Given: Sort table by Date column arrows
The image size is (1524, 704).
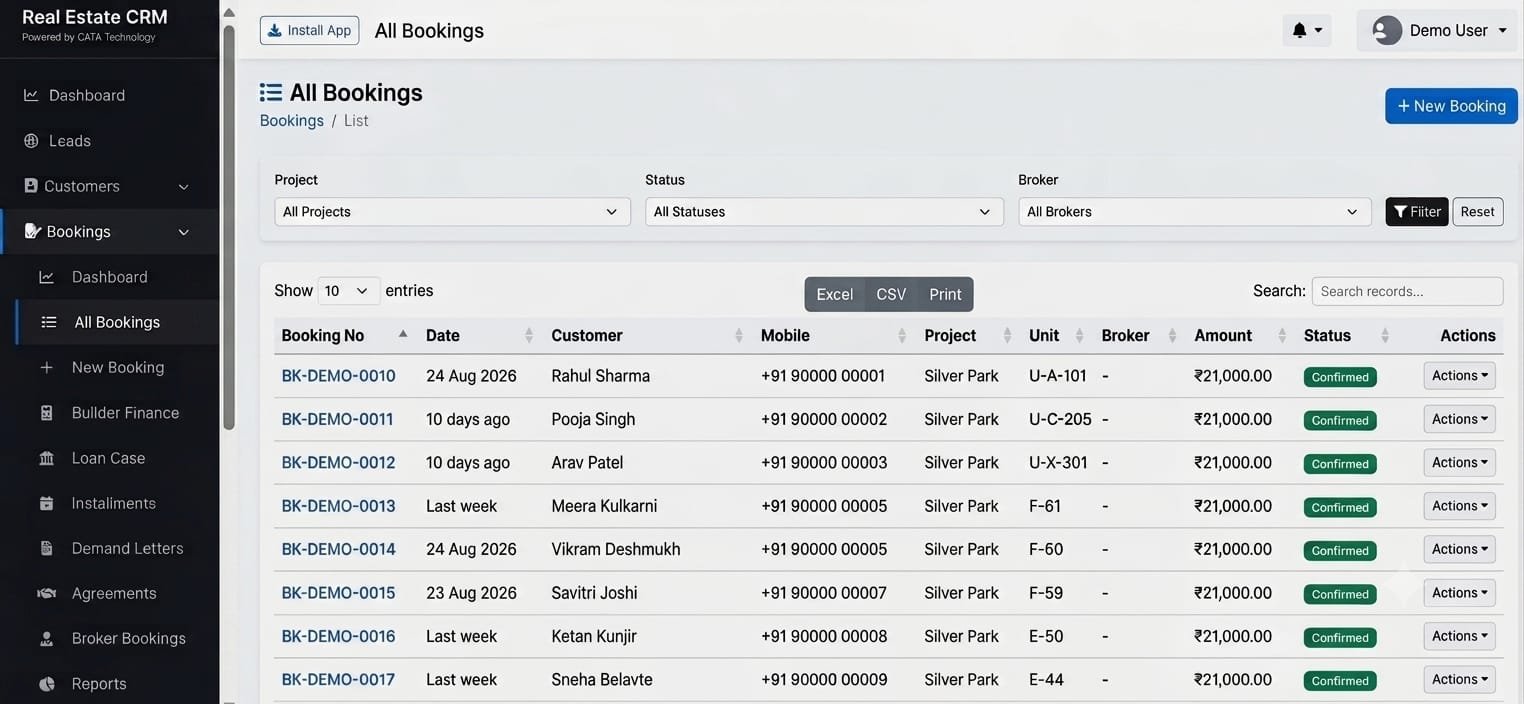Looking at the screenshot, I should (529, 335).
